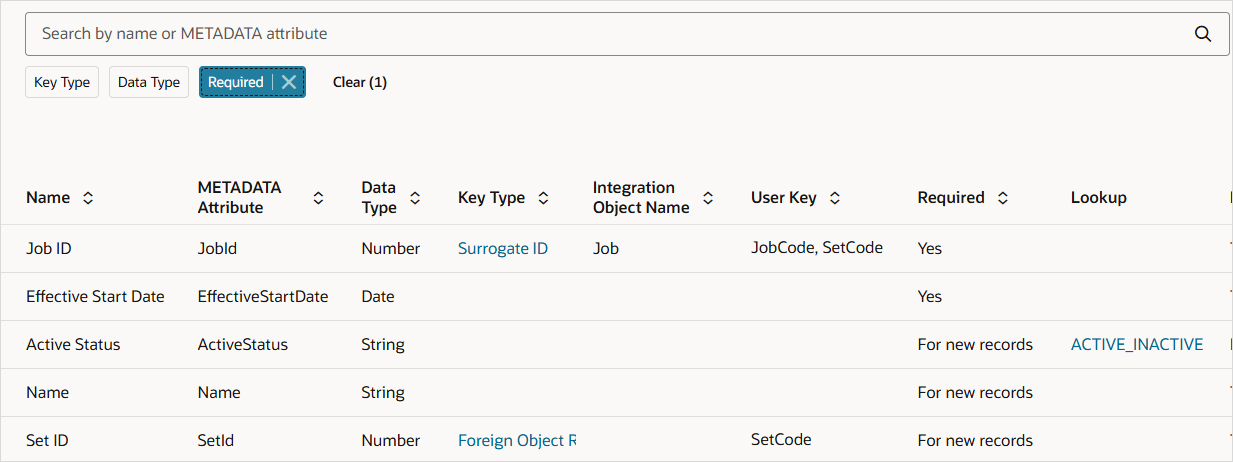Sort by Integration Object Name arrows

click(708, 198)
